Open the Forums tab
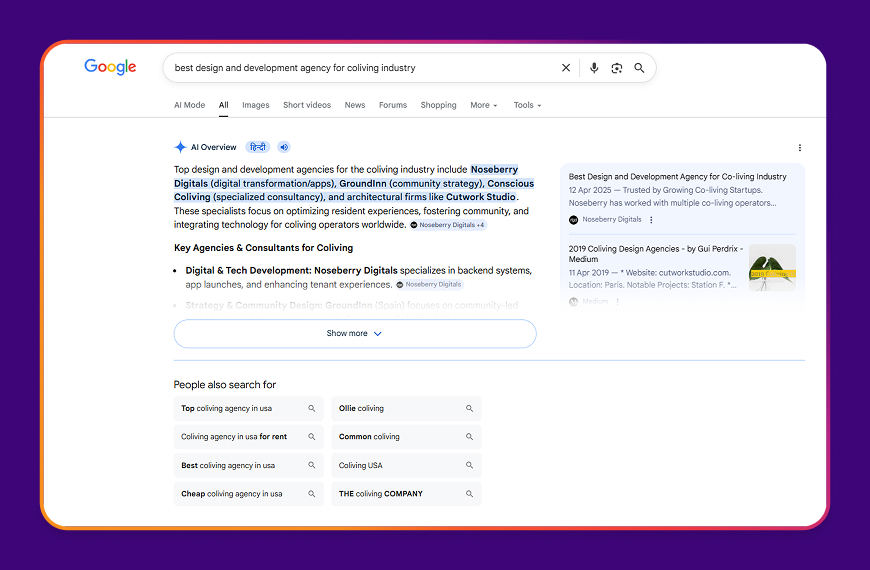The width and height of the screenshot is (870, 570). point(393,105)
